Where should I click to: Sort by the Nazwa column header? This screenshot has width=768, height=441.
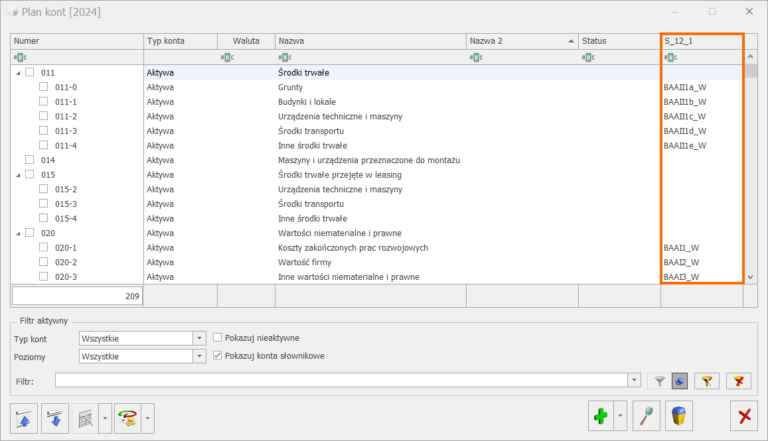(370, 41)
